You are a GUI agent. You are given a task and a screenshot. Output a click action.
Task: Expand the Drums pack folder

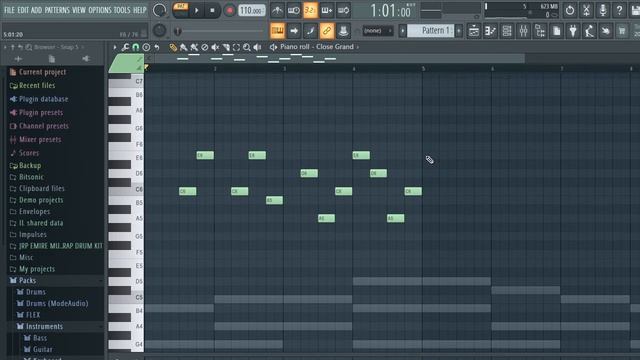point(36,292)
